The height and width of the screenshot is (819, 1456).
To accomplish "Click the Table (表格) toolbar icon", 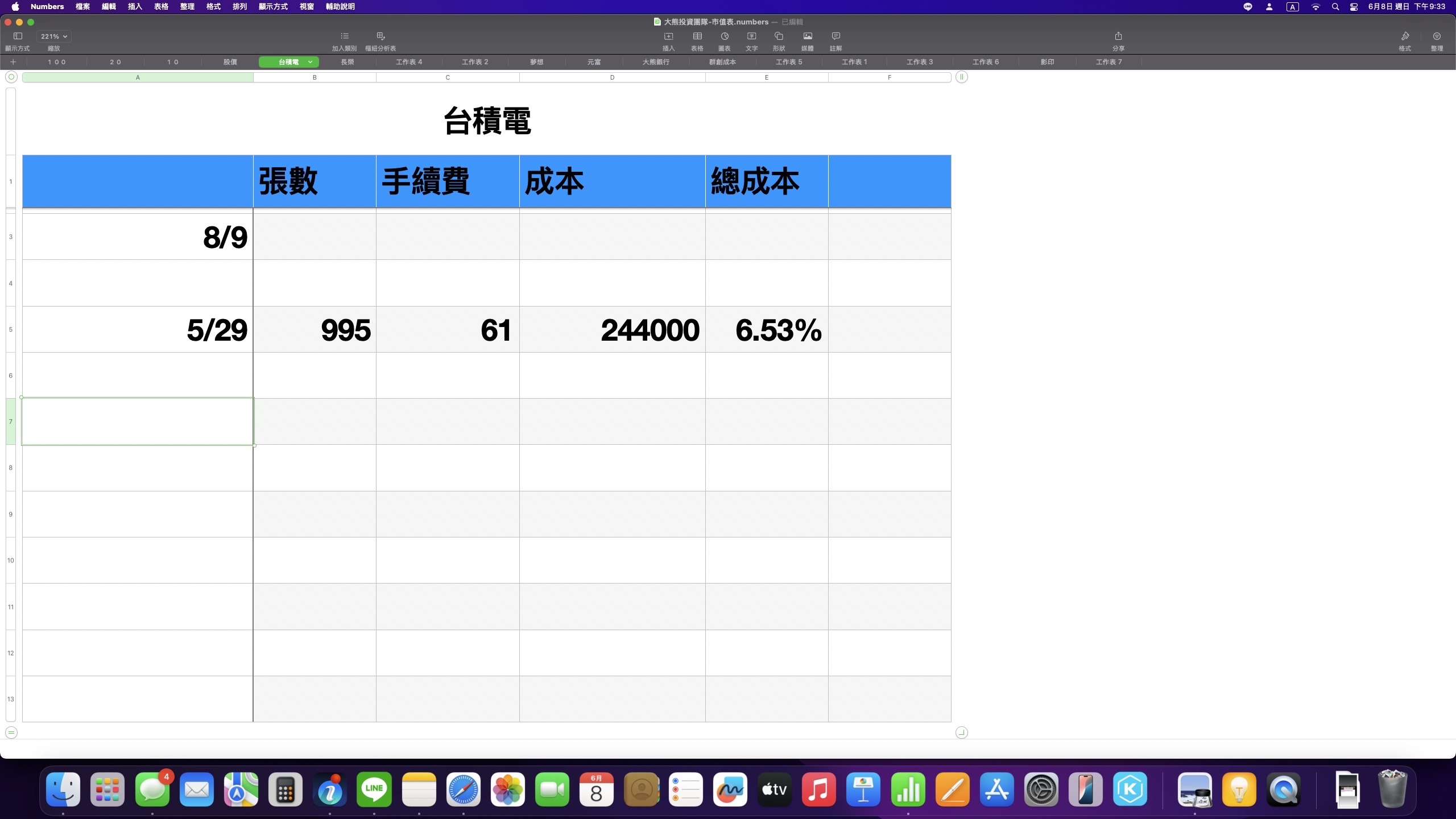I will (697, 36).
